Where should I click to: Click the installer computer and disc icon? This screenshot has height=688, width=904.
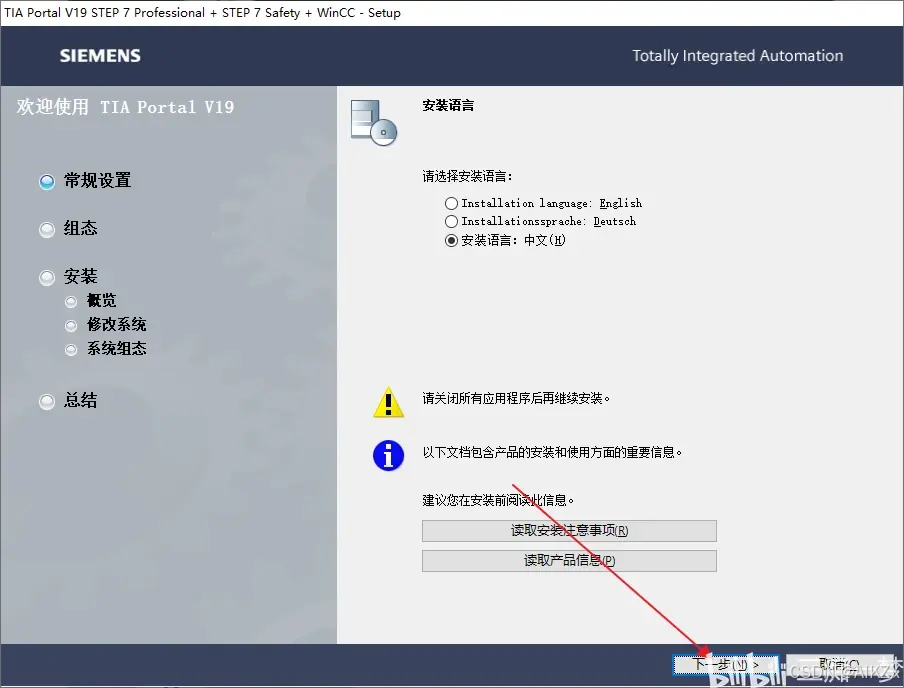click(x=374, y=122)
